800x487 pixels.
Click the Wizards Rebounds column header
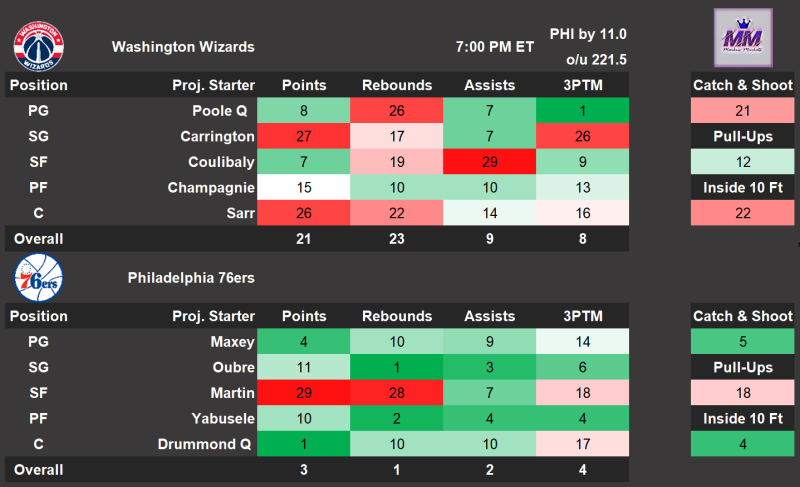pos(397,85)
